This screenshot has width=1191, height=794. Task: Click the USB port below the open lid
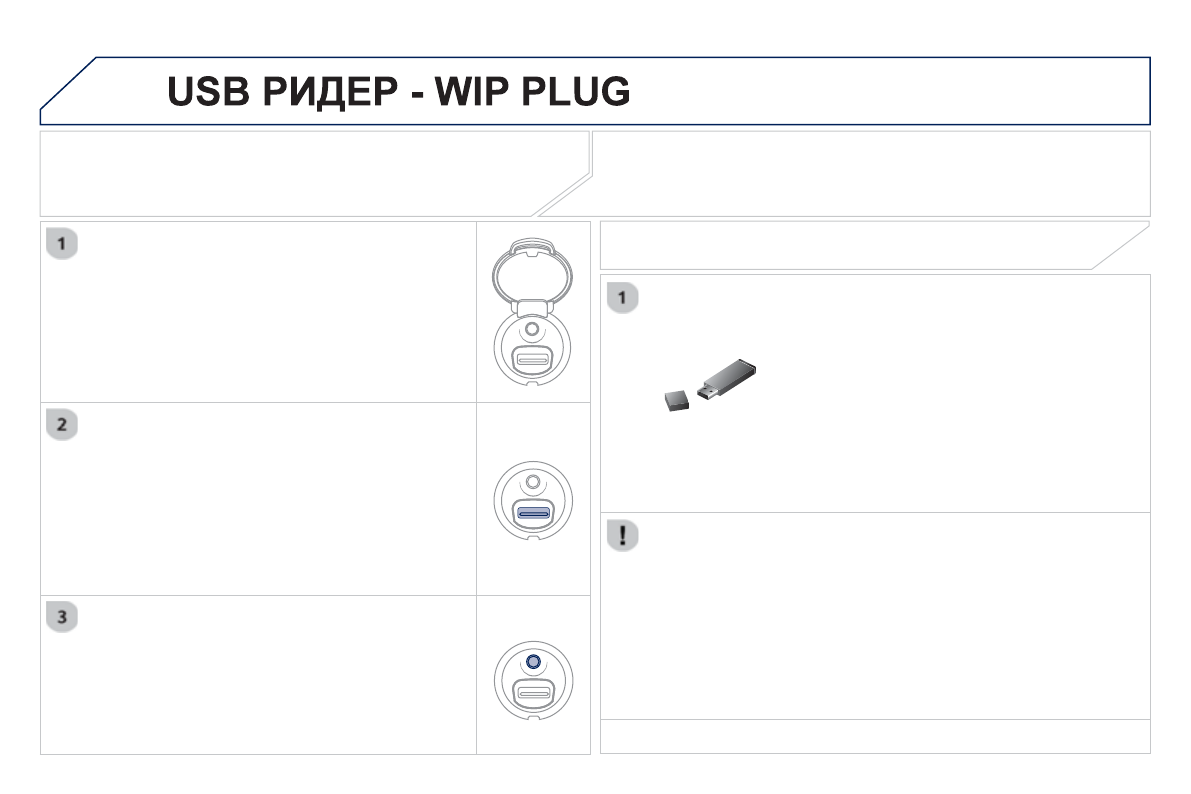click(x=533, y=359)
